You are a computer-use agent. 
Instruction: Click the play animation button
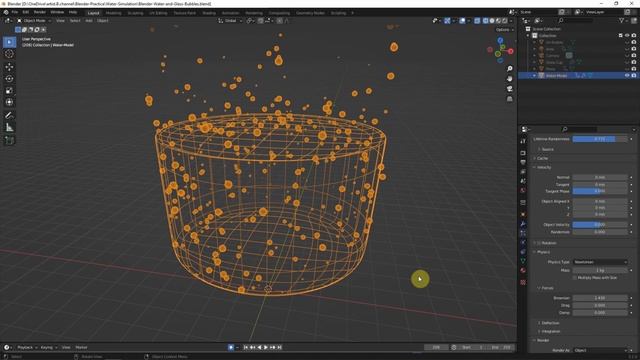click(266, 347)
